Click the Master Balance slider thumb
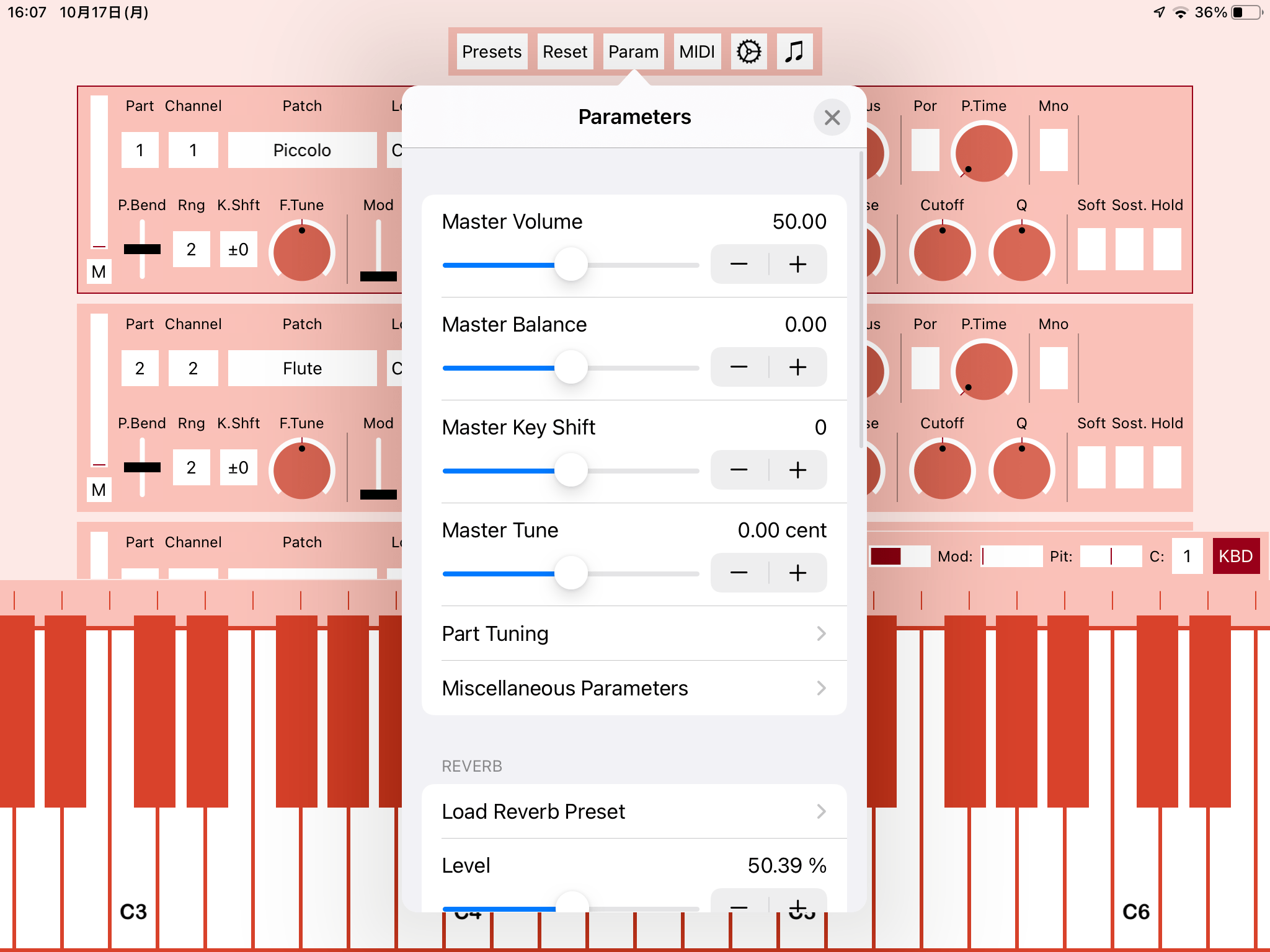 [x=571, y=367]
